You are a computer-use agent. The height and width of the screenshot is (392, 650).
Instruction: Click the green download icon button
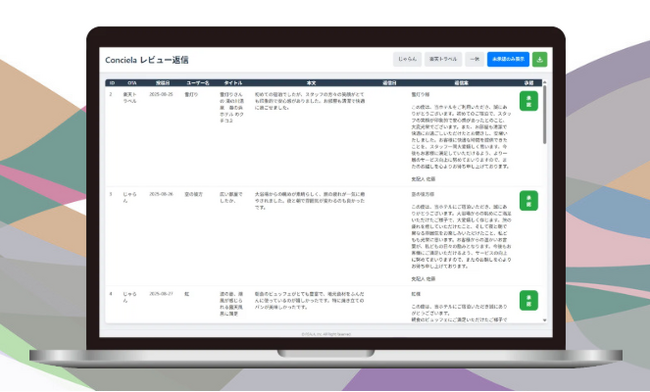(x=539, y=59)
